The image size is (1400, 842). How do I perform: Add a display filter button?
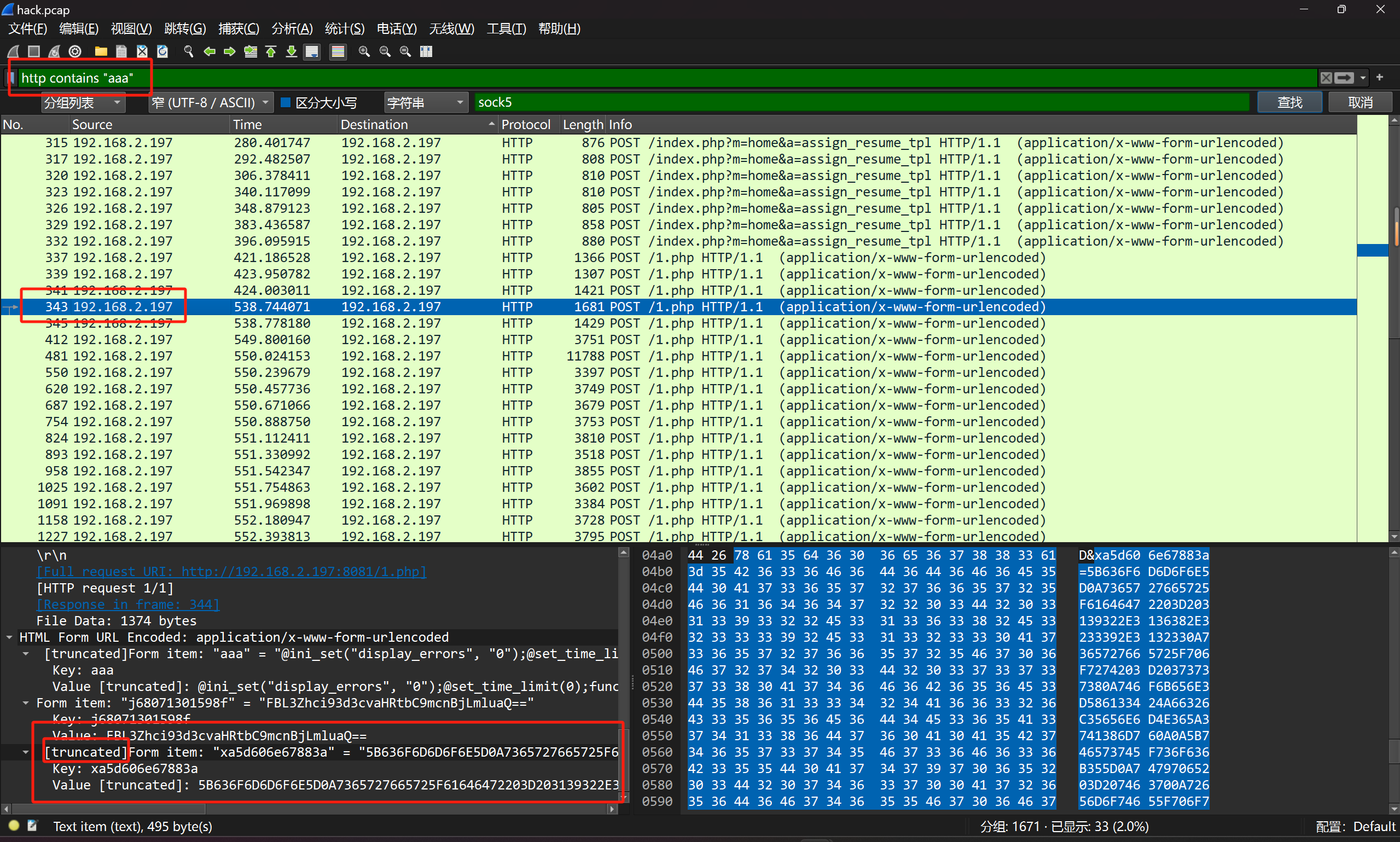1380,77
